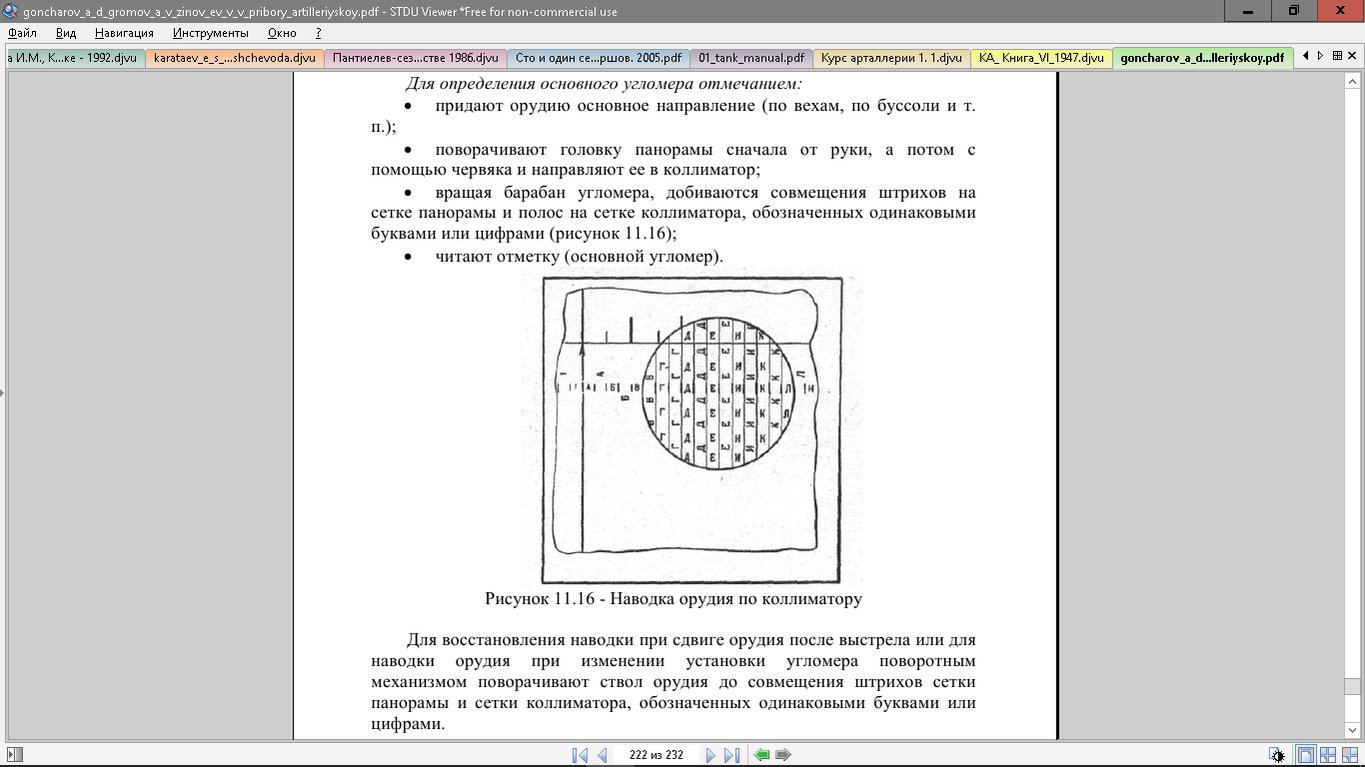Select the multi-page grid layout icon
The height and width of the screenshot is (767, 1365).
tap(1328, 755)
